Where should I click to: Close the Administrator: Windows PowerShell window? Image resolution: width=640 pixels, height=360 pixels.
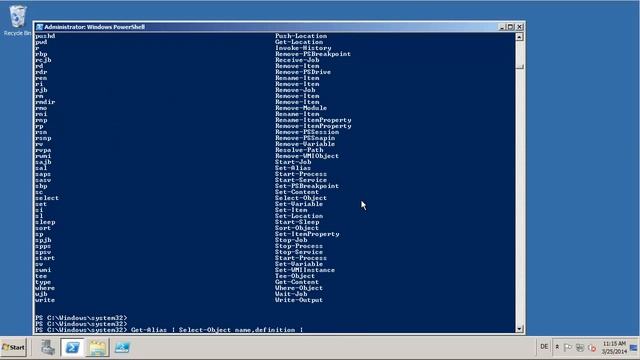[x=519, y=27]
